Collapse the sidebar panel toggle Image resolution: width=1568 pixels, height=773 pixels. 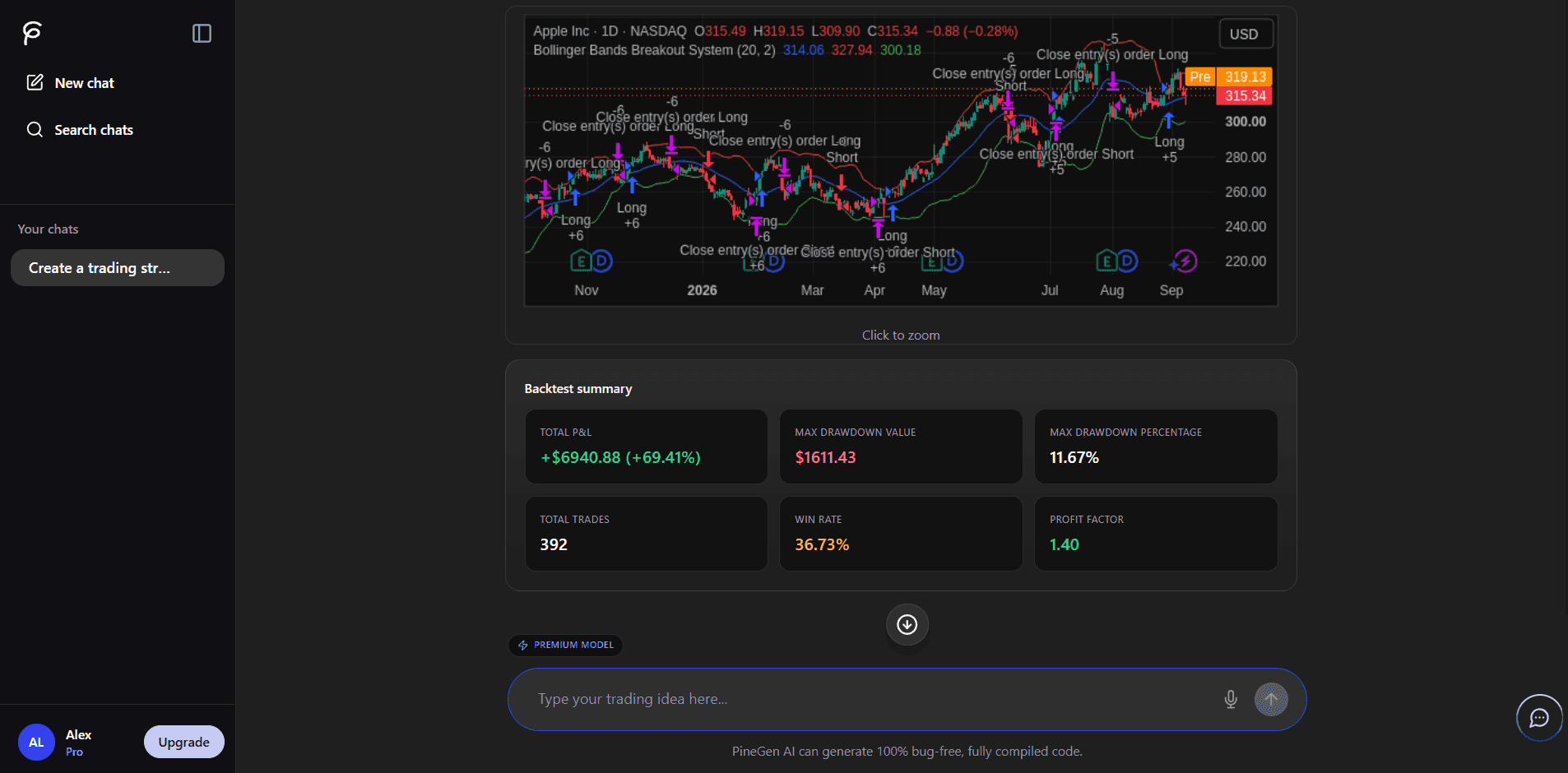202,33
